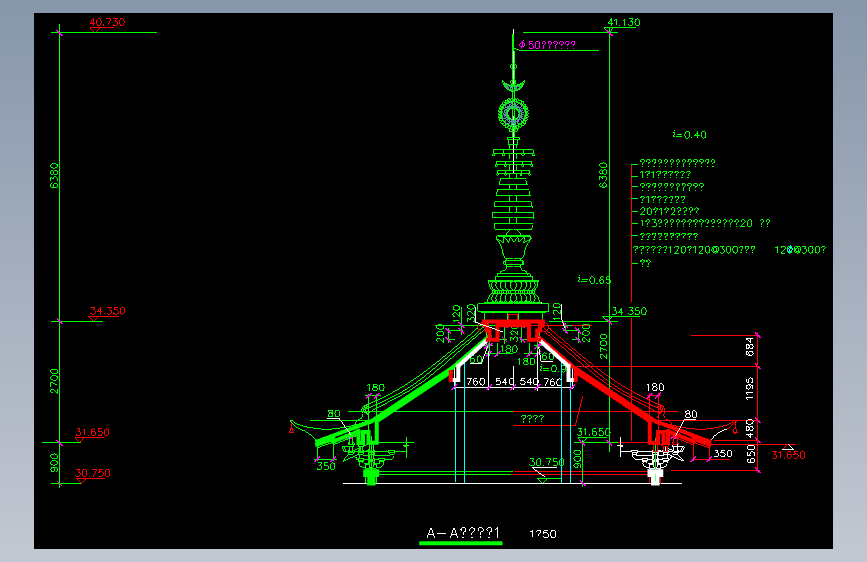Click the red 40.730 elevation label
Image resolution: width=867 pixels, height=562 pixels.
[107, 22]
